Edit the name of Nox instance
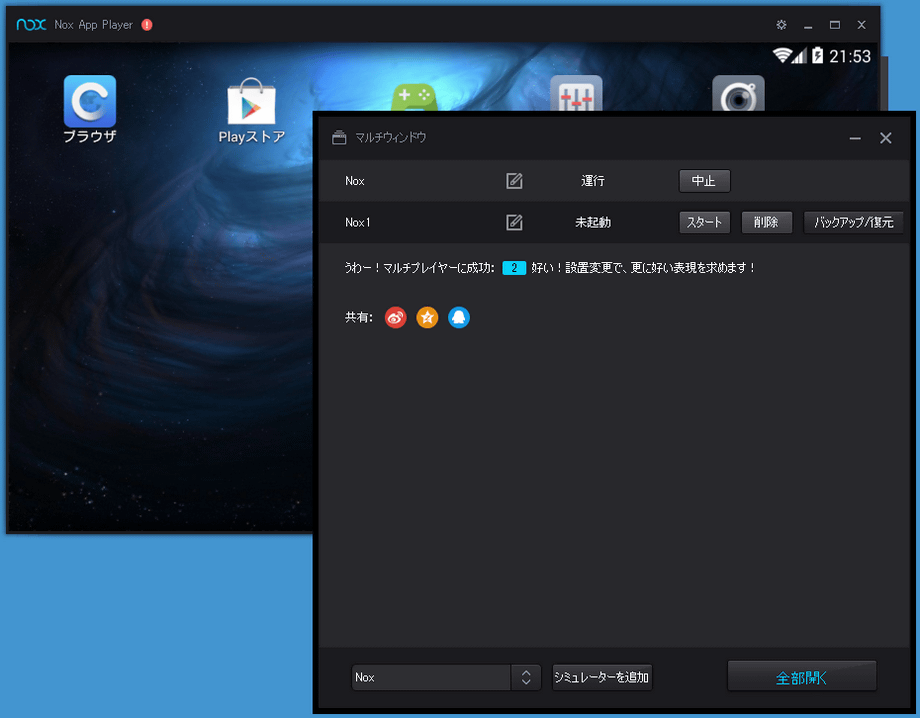The height and width of the screenshot is (718, 920). 514,181
